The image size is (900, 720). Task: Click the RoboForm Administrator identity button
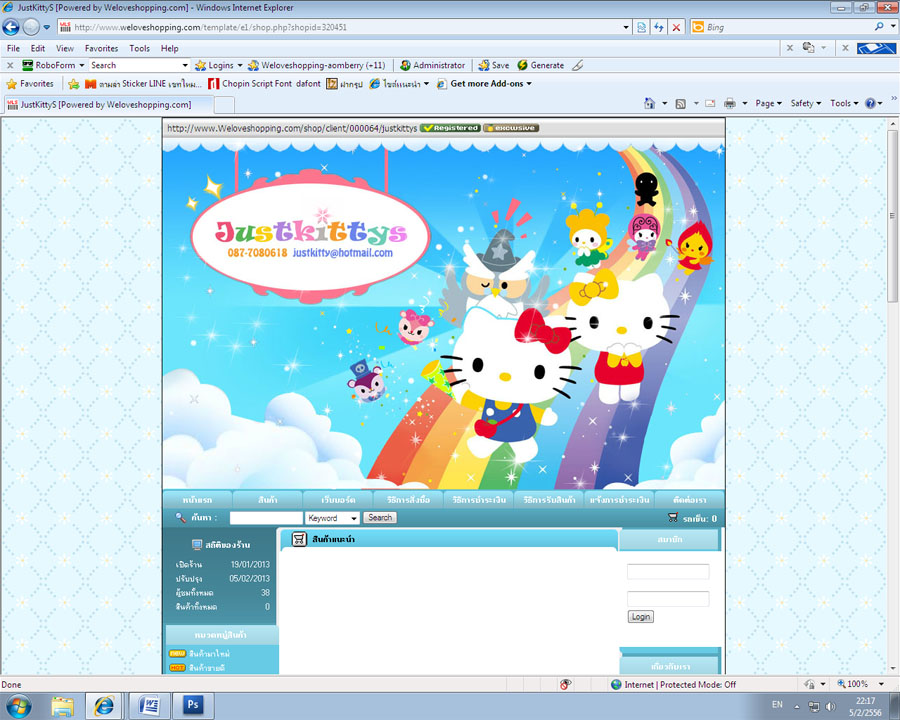pos(433,65)
